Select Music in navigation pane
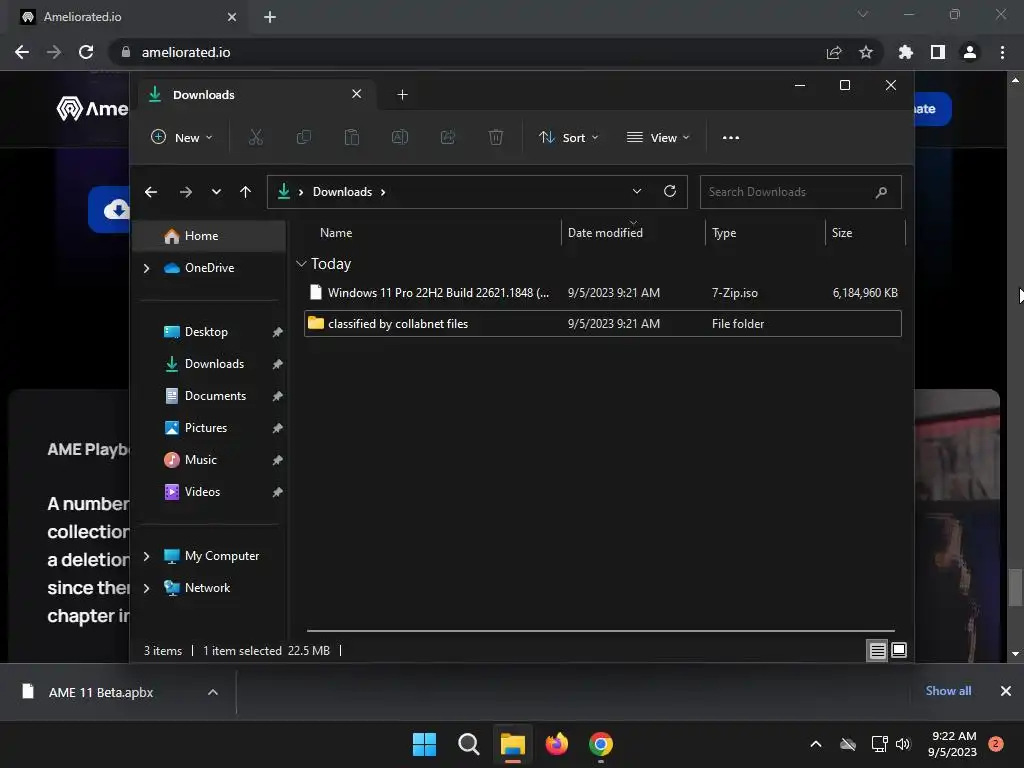The height and width of the screenshot is (768, 1024). (x=210, y=460)
